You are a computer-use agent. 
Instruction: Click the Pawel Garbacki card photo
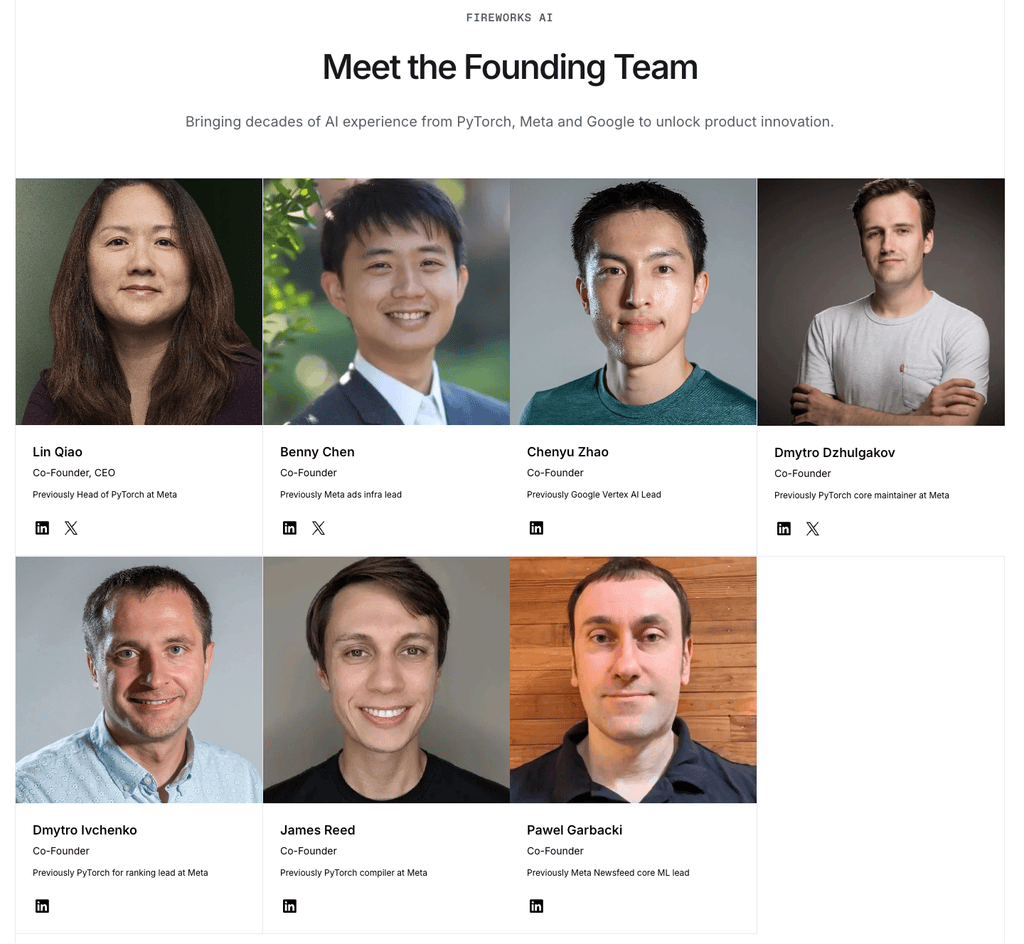[x=633, y=680]
